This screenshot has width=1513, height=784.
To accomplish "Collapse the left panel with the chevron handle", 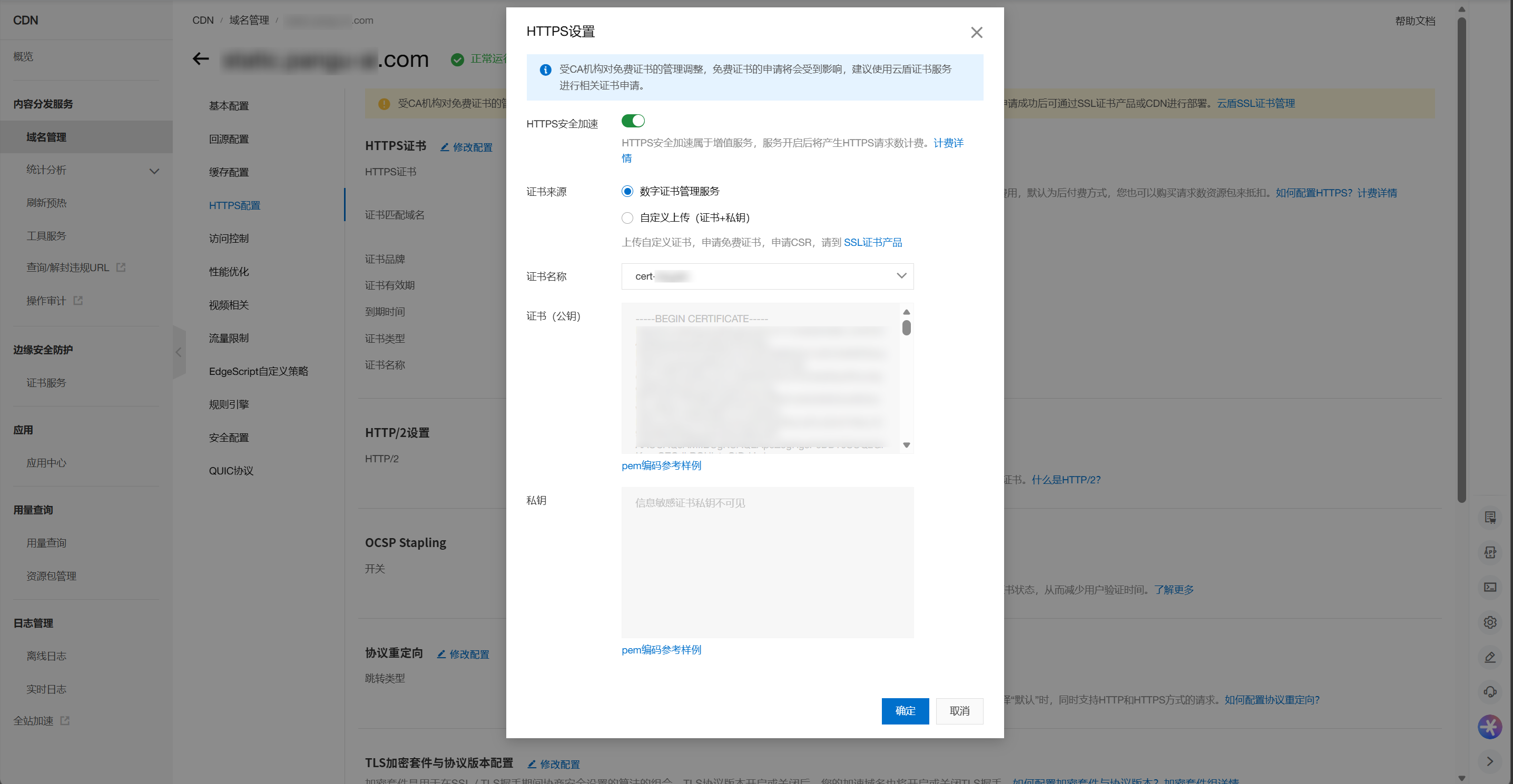I will [179, 352].
